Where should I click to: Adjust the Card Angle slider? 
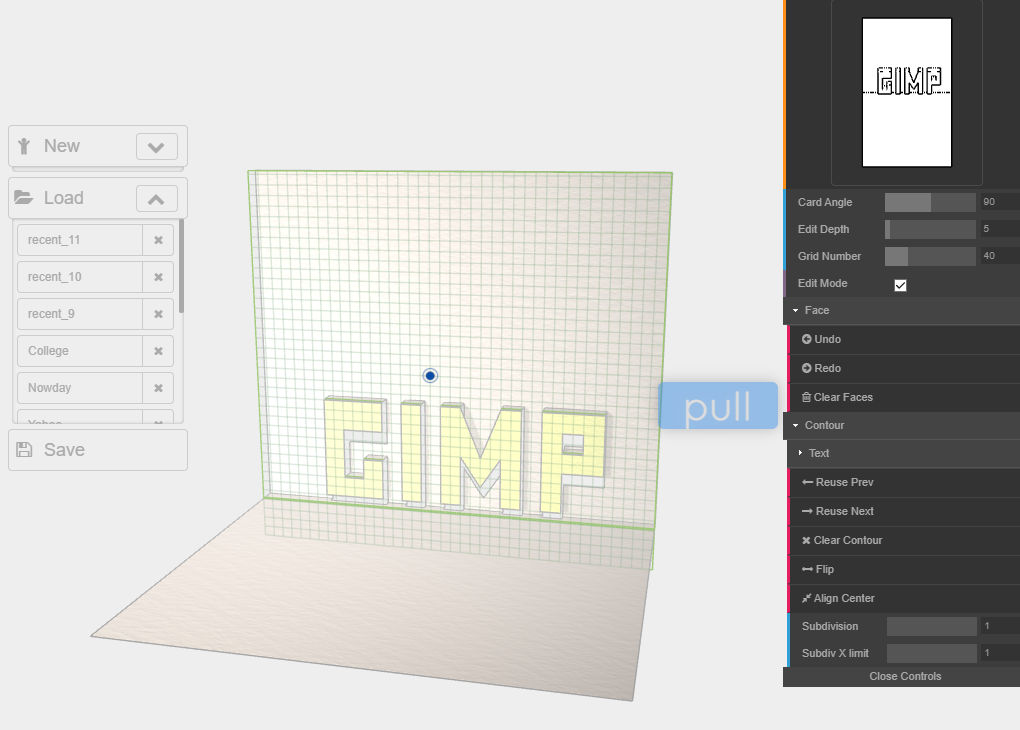click(930, 202)
